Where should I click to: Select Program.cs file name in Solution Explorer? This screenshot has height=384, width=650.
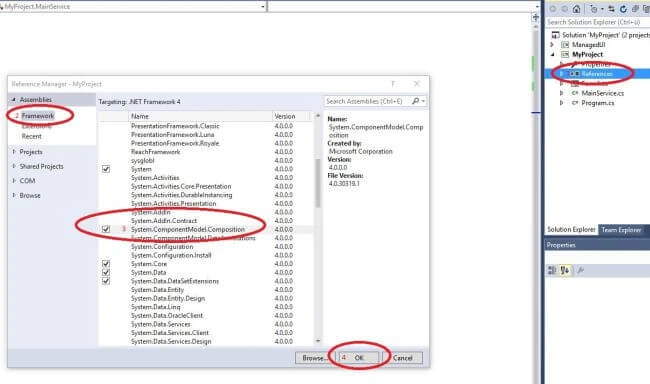[x=598, y=103]
